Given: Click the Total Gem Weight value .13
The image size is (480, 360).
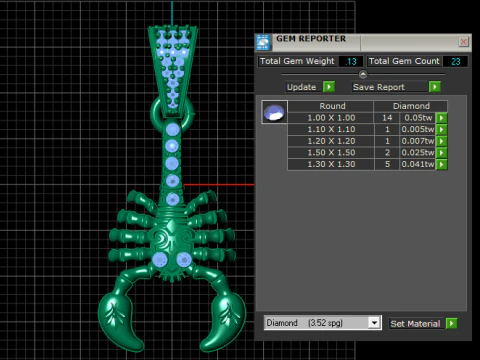Looking at the screenshot, I should click(351, 61).
